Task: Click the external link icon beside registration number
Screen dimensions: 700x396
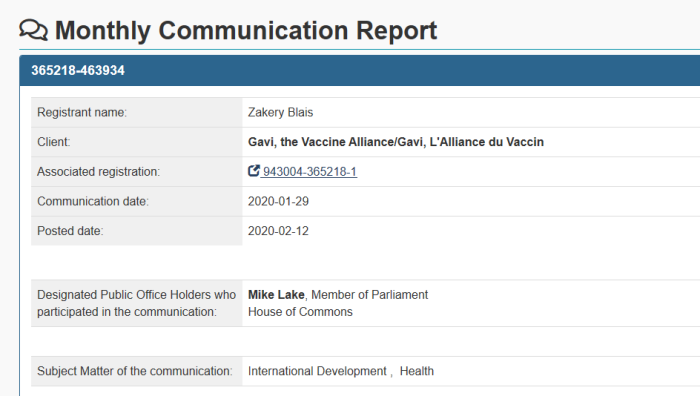Action: 254,171
